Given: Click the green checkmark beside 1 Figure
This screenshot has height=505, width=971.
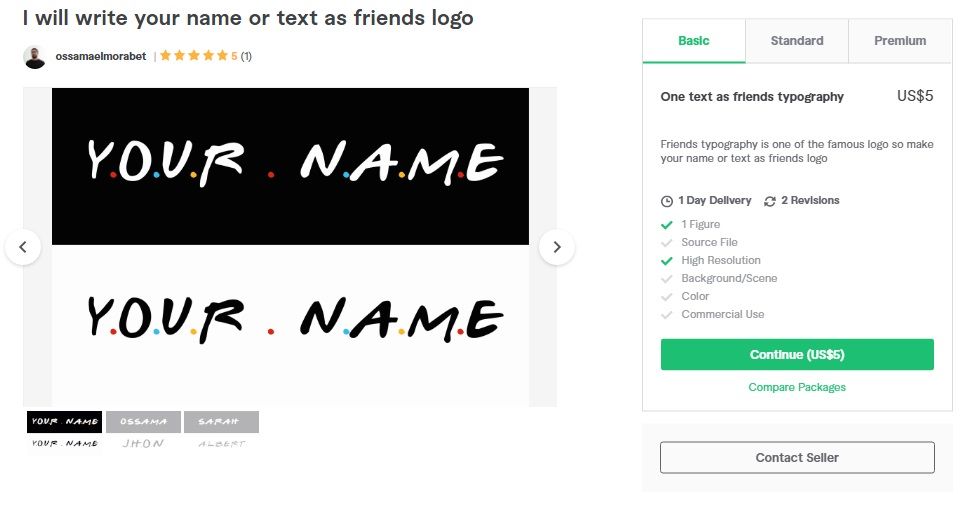Looking at the screenshot, I should pos(667,225).
